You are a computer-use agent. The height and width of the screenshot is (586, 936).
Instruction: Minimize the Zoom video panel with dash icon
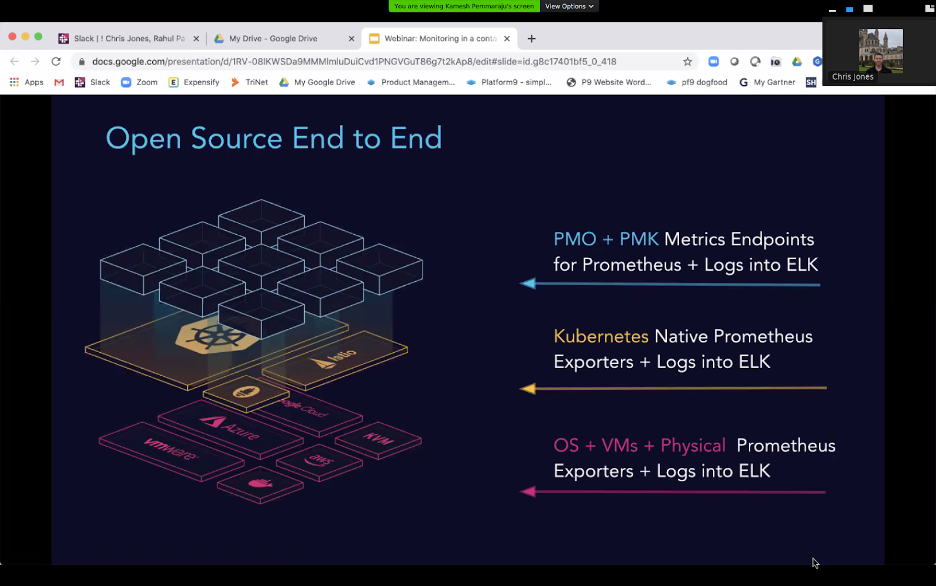point(832,10)
